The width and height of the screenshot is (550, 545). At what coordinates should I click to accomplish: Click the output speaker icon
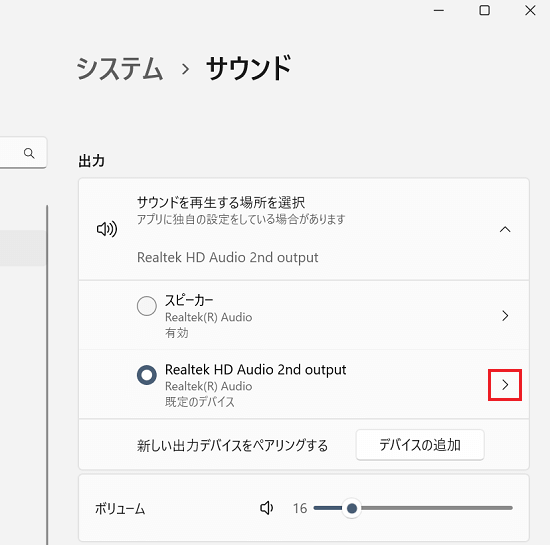(107, 229)
